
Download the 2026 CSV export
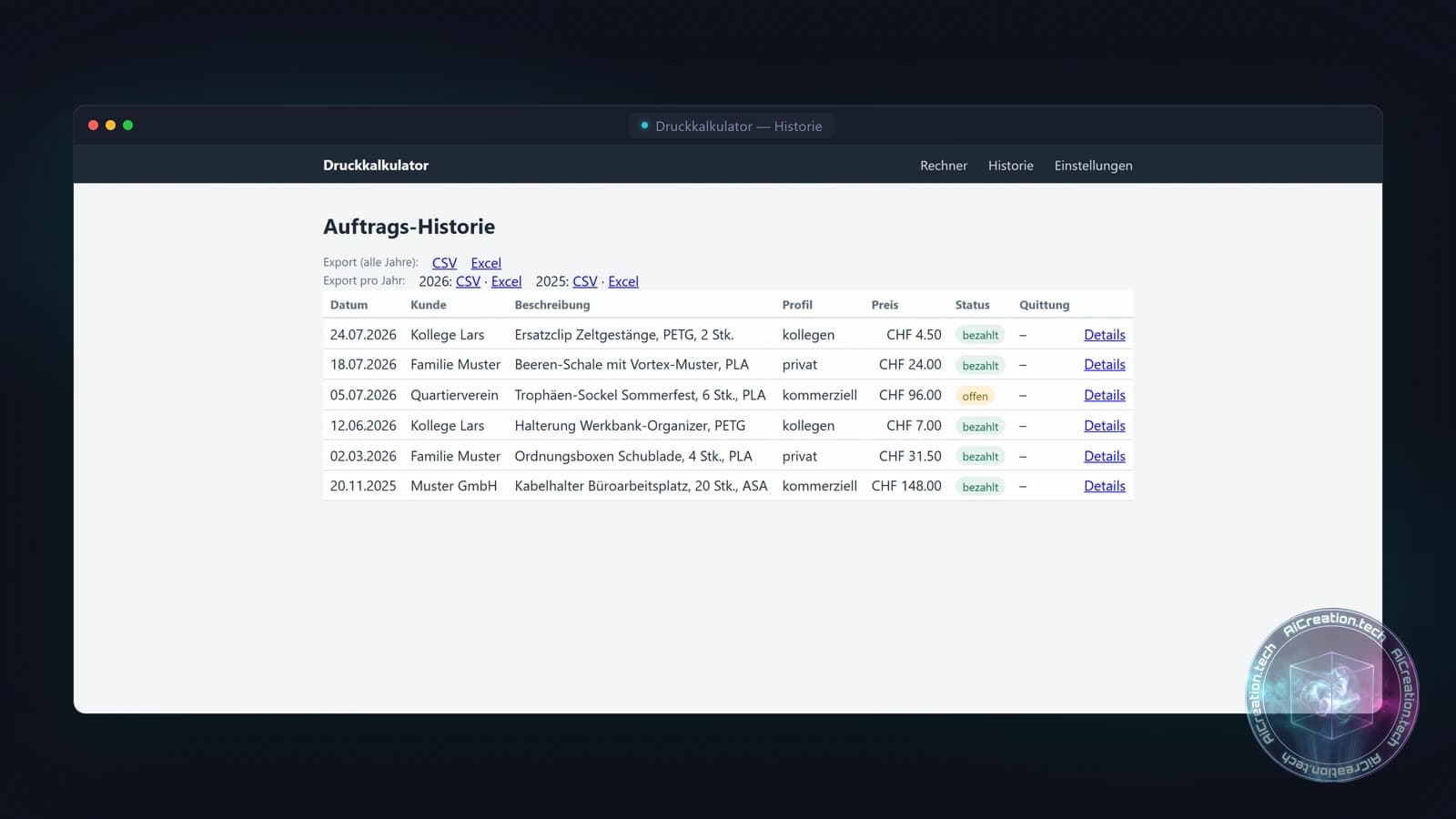468,281
